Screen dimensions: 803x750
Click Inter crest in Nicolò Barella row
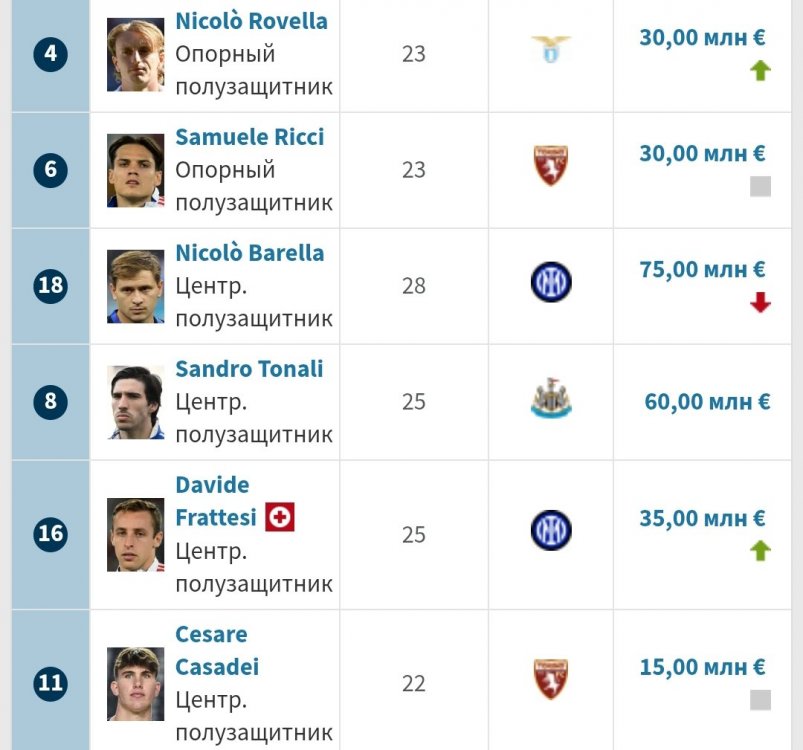coord(551,282)
